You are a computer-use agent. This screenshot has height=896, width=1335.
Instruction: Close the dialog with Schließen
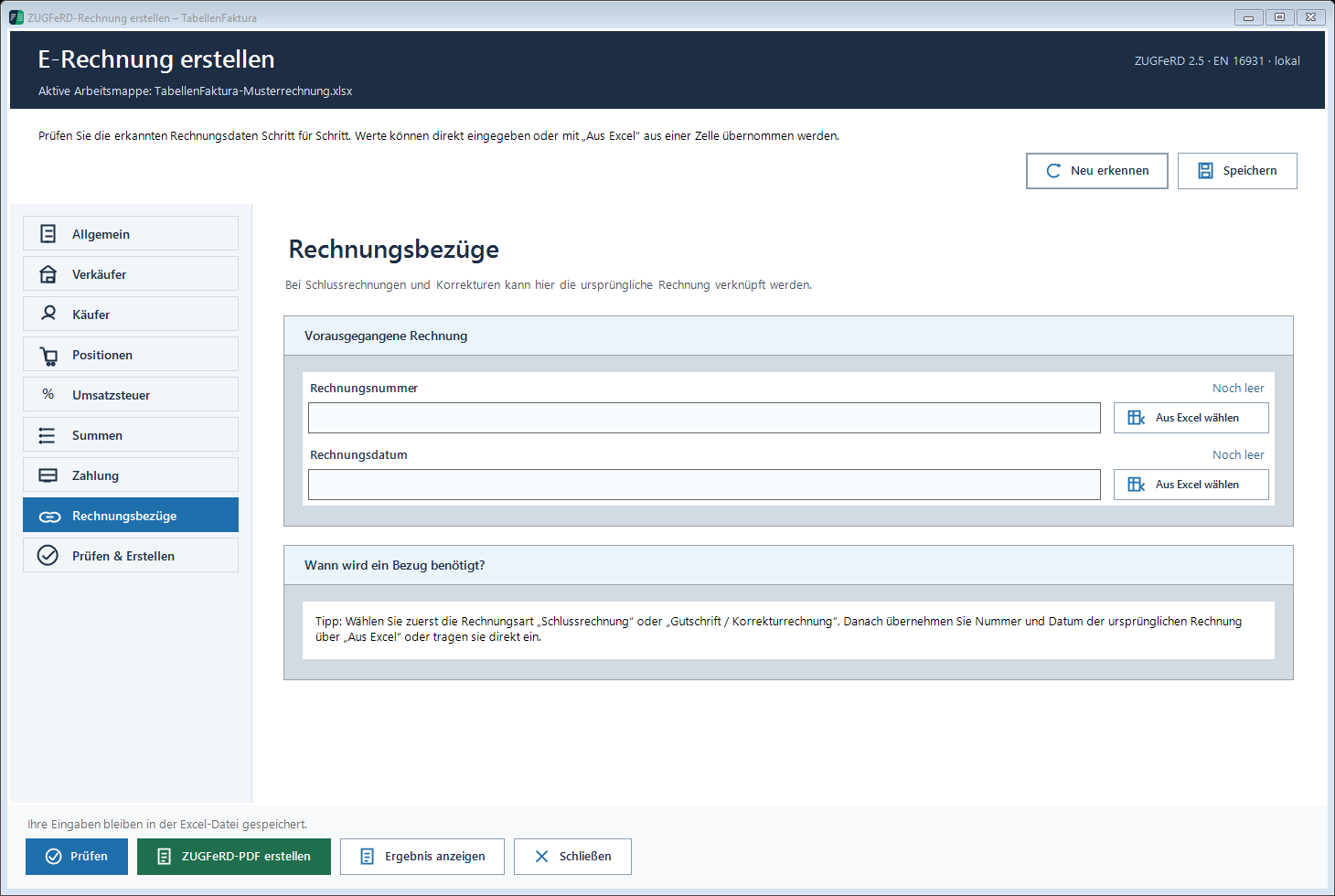point(572,857)
